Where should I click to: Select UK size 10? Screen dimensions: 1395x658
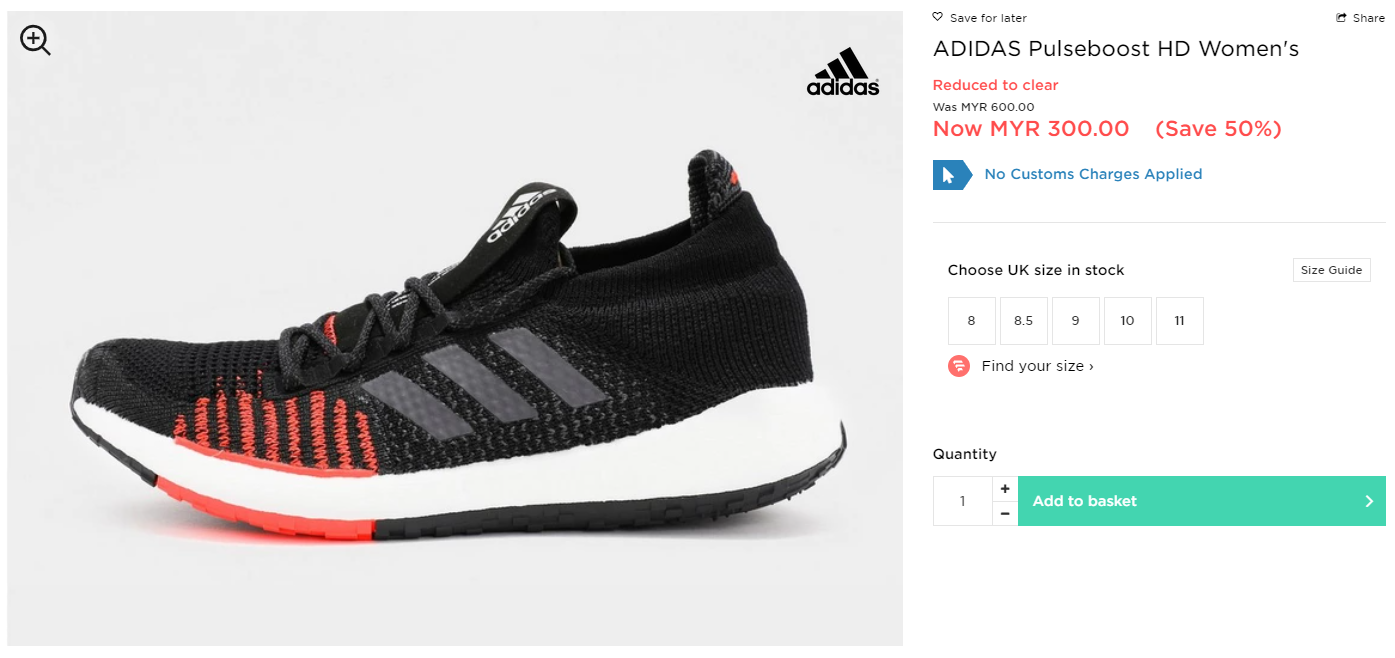click(x=1127, y=321)
